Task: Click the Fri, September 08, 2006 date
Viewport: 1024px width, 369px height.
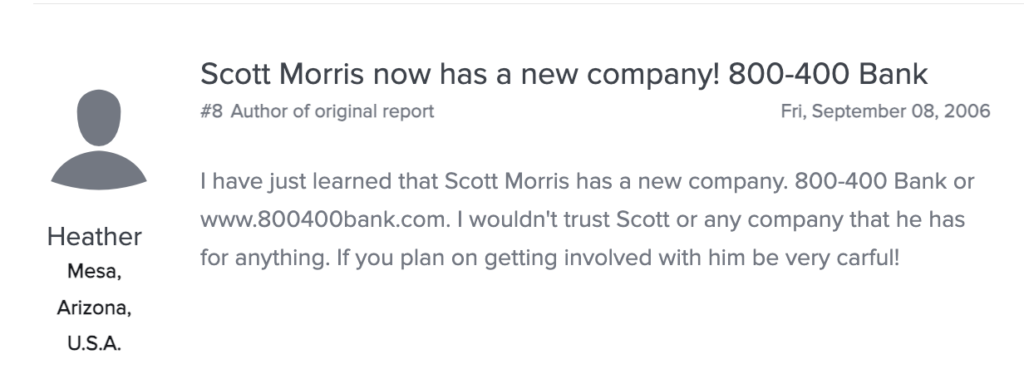Action: (x=886, y=111)
